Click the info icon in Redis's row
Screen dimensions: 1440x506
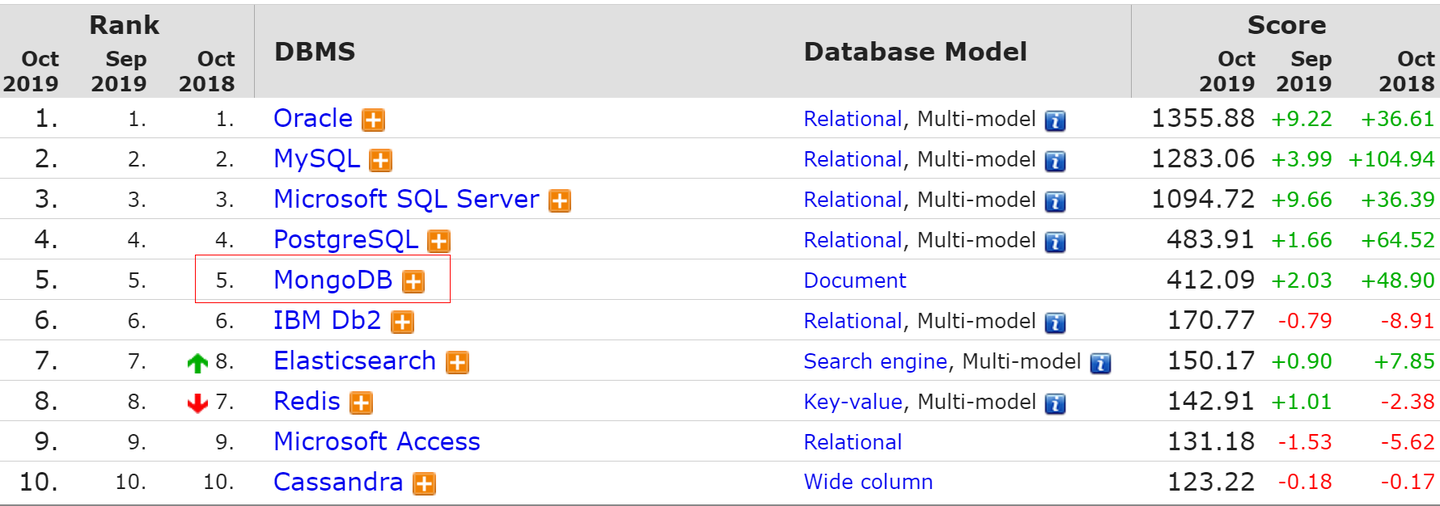coord(1055,404)
